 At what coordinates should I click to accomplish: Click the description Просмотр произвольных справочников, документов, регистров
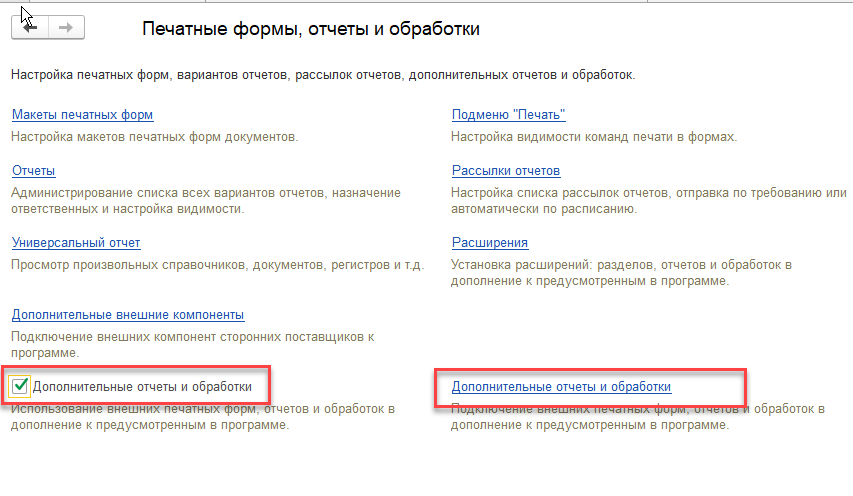(218, 265)
